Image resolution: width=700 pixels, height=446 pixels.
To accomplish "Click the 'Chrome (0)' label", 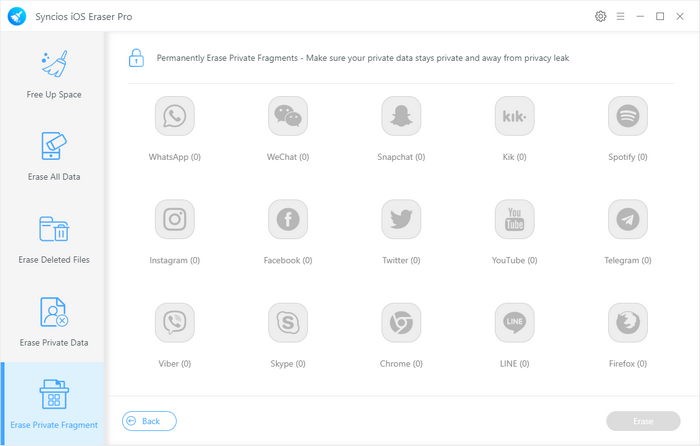I will [401, 364].
